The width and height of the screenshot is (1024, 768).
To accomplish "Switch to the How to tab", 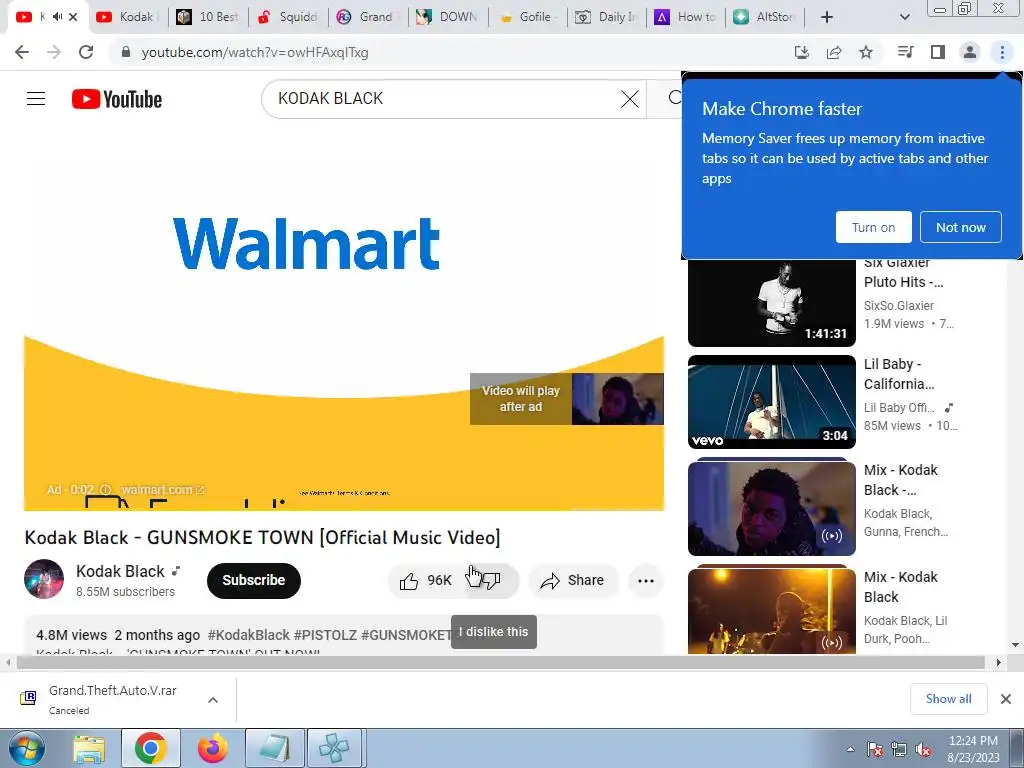I will point(687,17).
